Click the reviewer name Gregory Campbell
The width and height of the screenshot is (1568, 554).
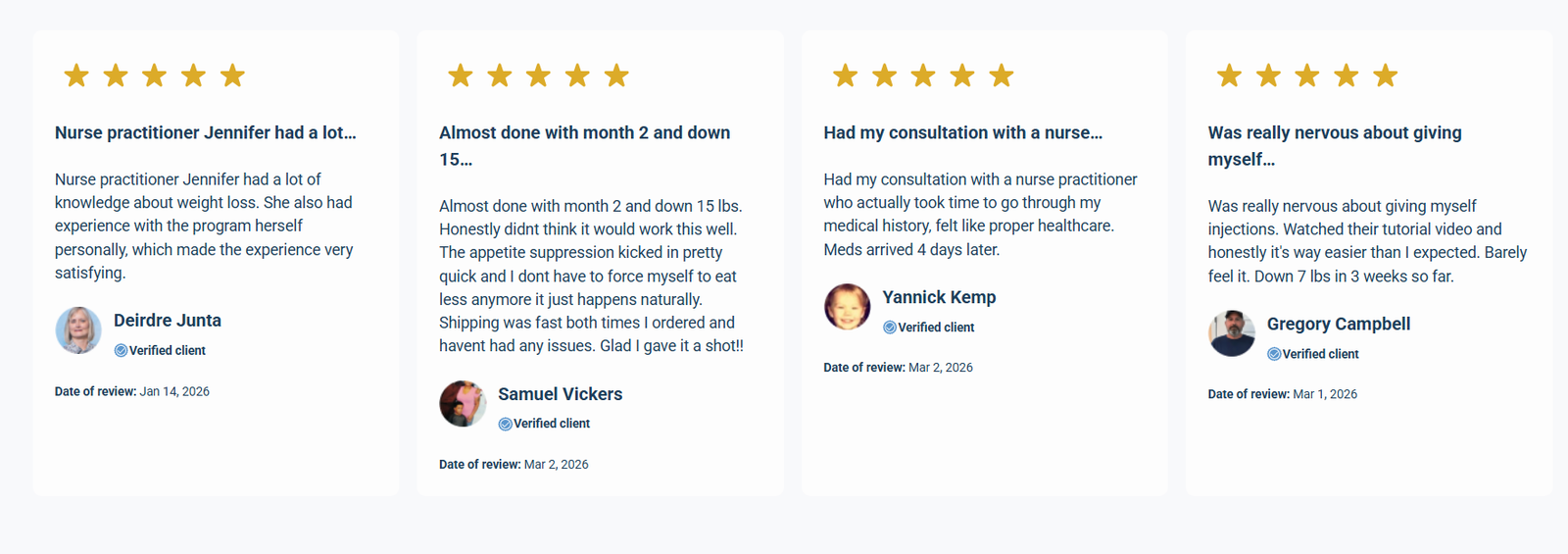pos(1338,324)
